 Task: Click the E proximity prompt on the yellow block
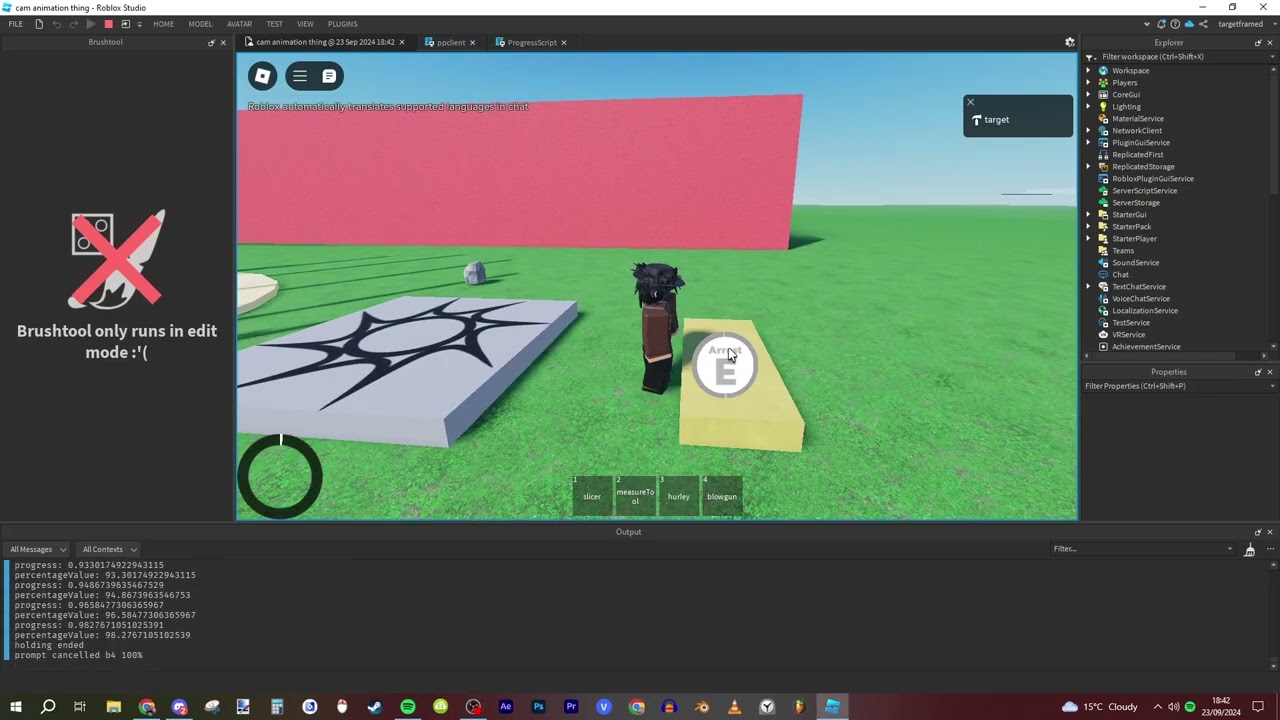725,366
